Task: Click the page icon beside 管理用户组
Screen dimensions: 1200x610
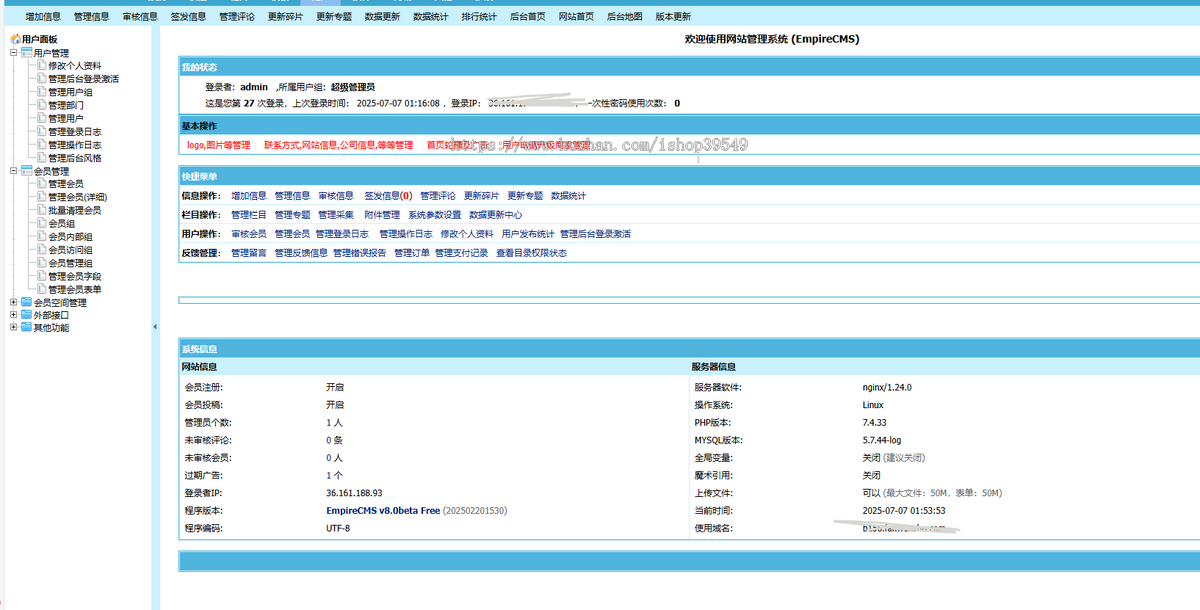Action: click(x=41, y=92)
